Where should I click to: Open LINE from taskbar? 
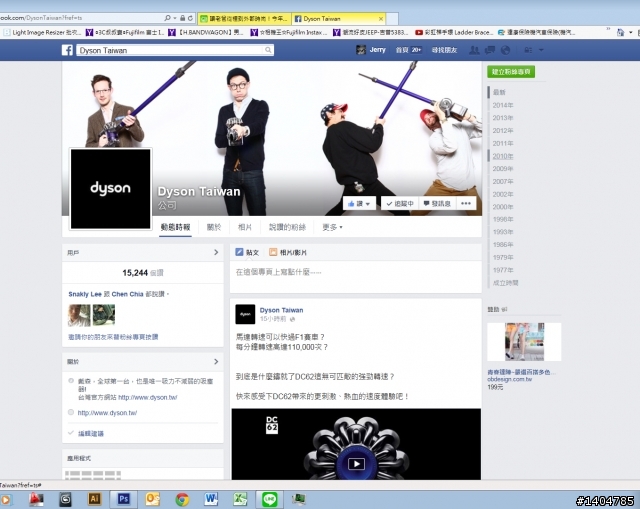click(x=269, y=499)
